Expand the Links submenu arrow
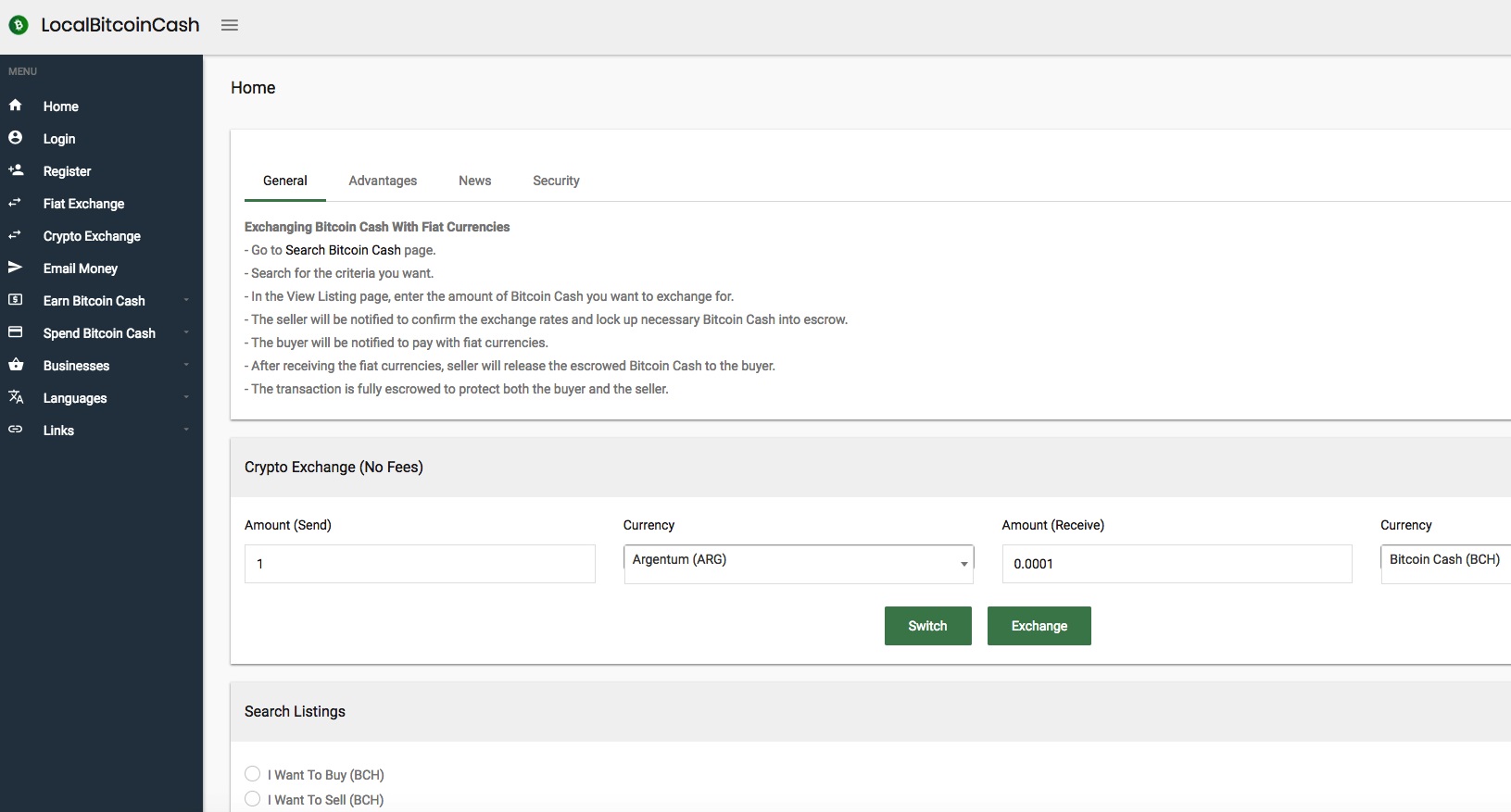 pyautogui.click(x=186, y=430)
